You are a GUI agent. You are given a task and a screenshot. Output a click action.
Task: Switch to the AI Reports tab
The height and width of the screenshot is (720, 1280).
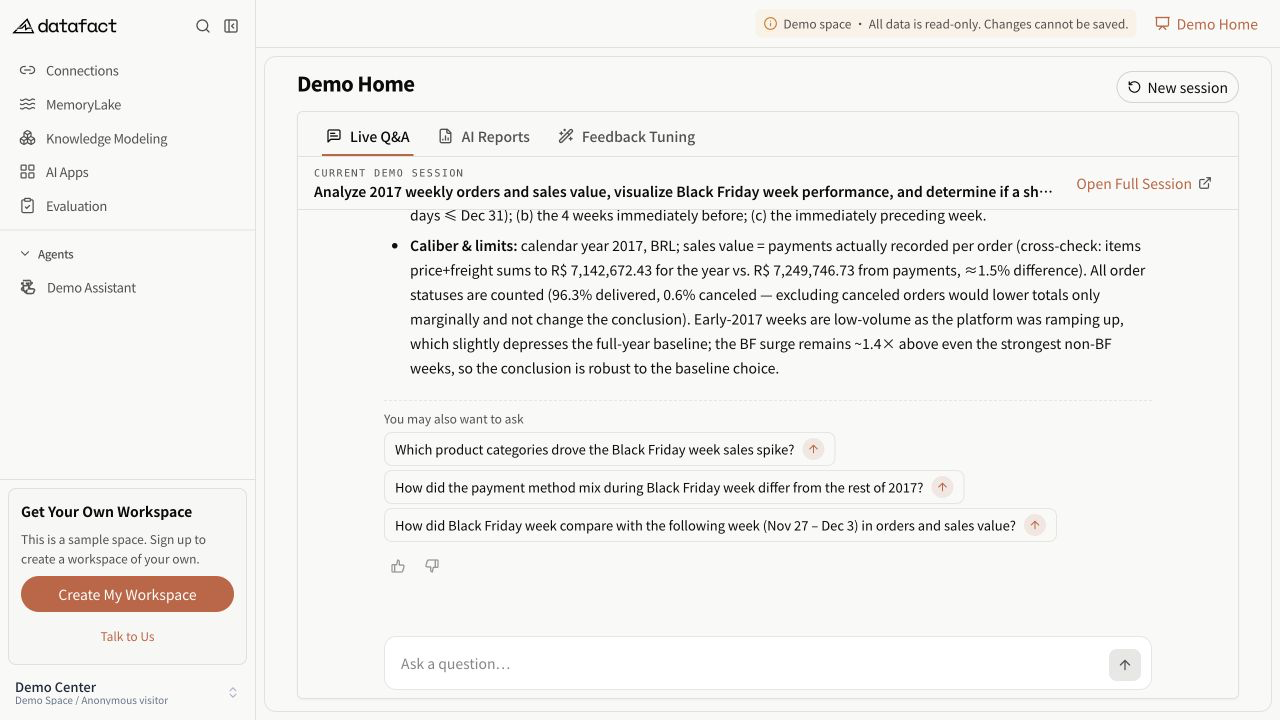[x=484, y=137]
